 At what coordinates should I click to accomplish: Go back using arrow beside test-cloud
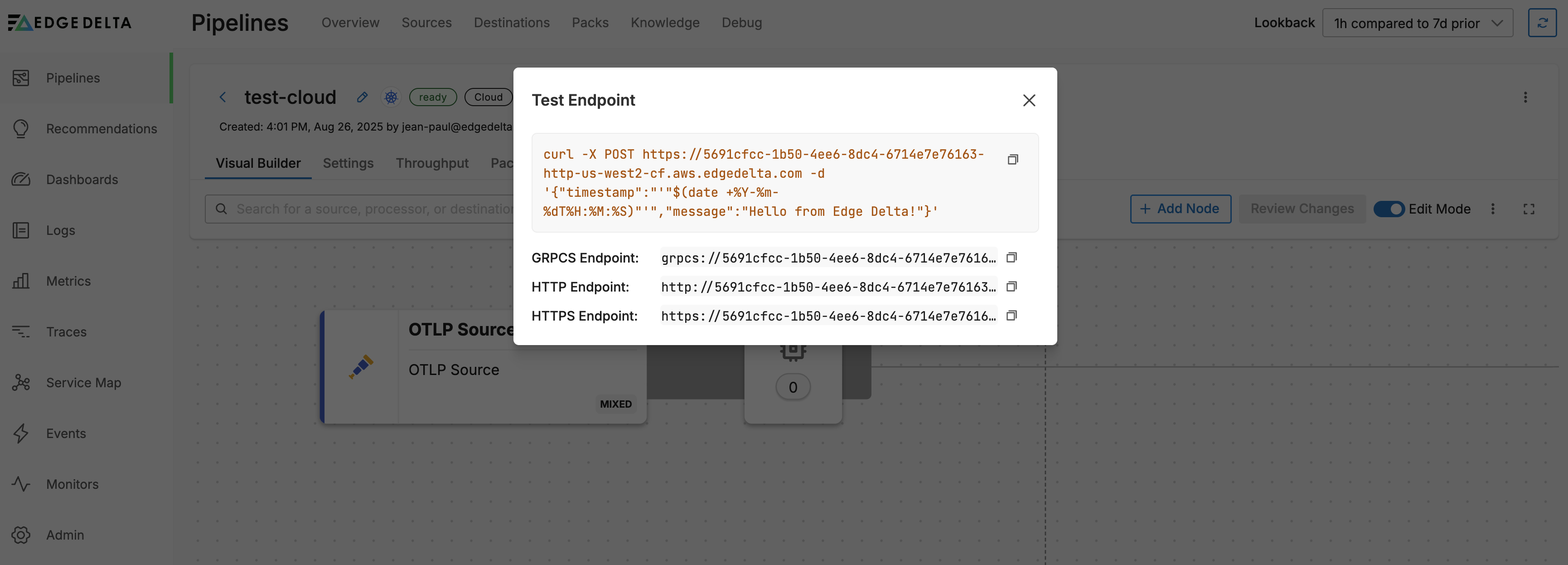pyautogui.click(x=223, y=97)
